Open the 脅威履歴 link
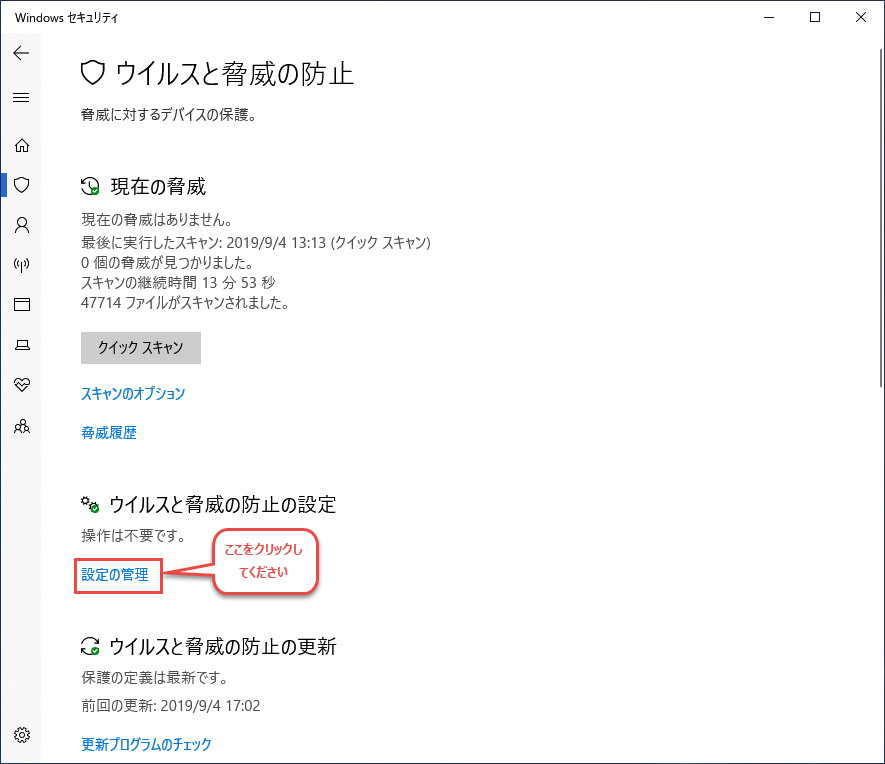This screenshot has width=885, height=764. click(x=109, y=433)
